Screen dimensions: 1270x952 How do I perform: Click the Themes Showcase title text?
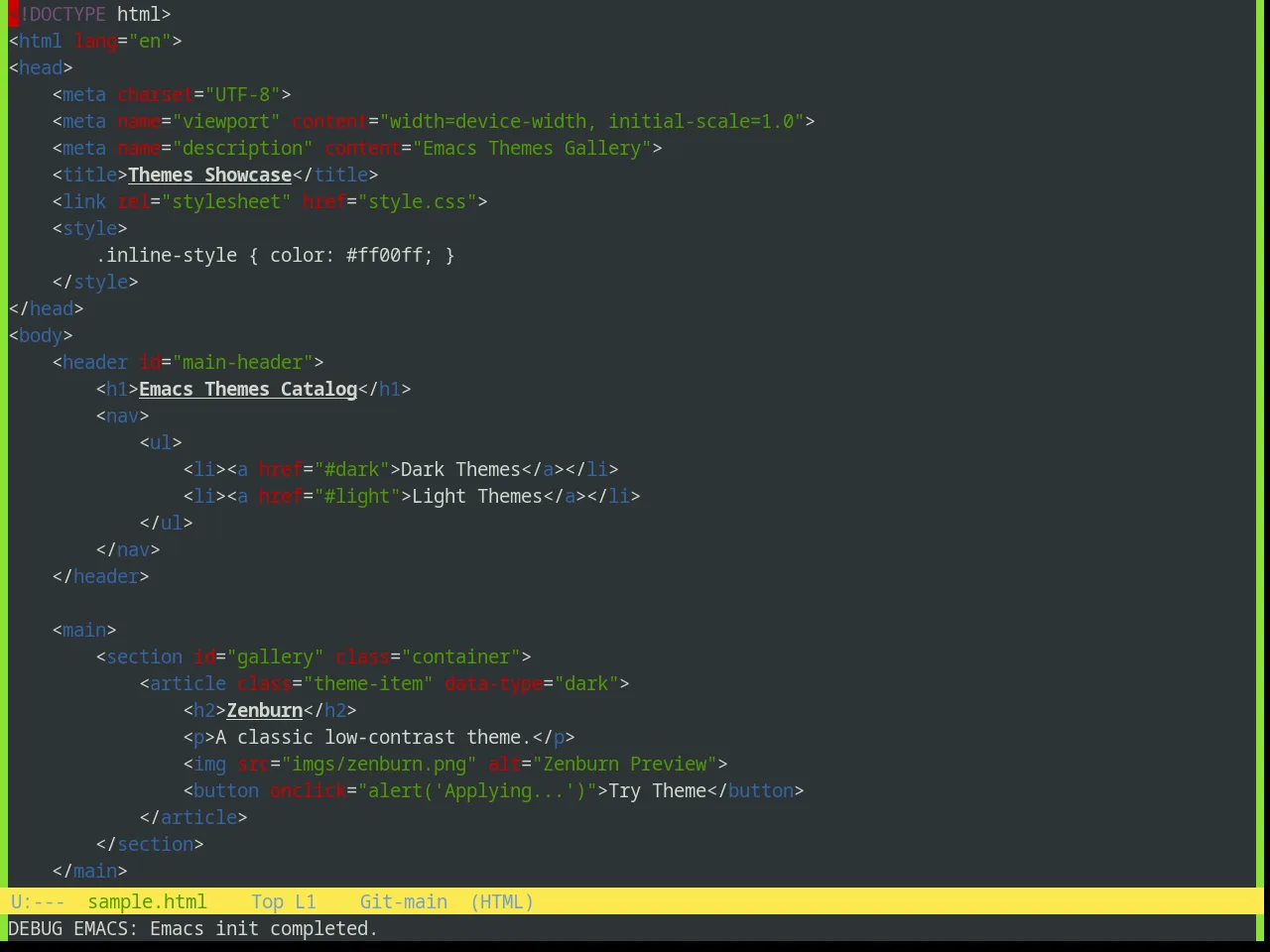[209, 175]
